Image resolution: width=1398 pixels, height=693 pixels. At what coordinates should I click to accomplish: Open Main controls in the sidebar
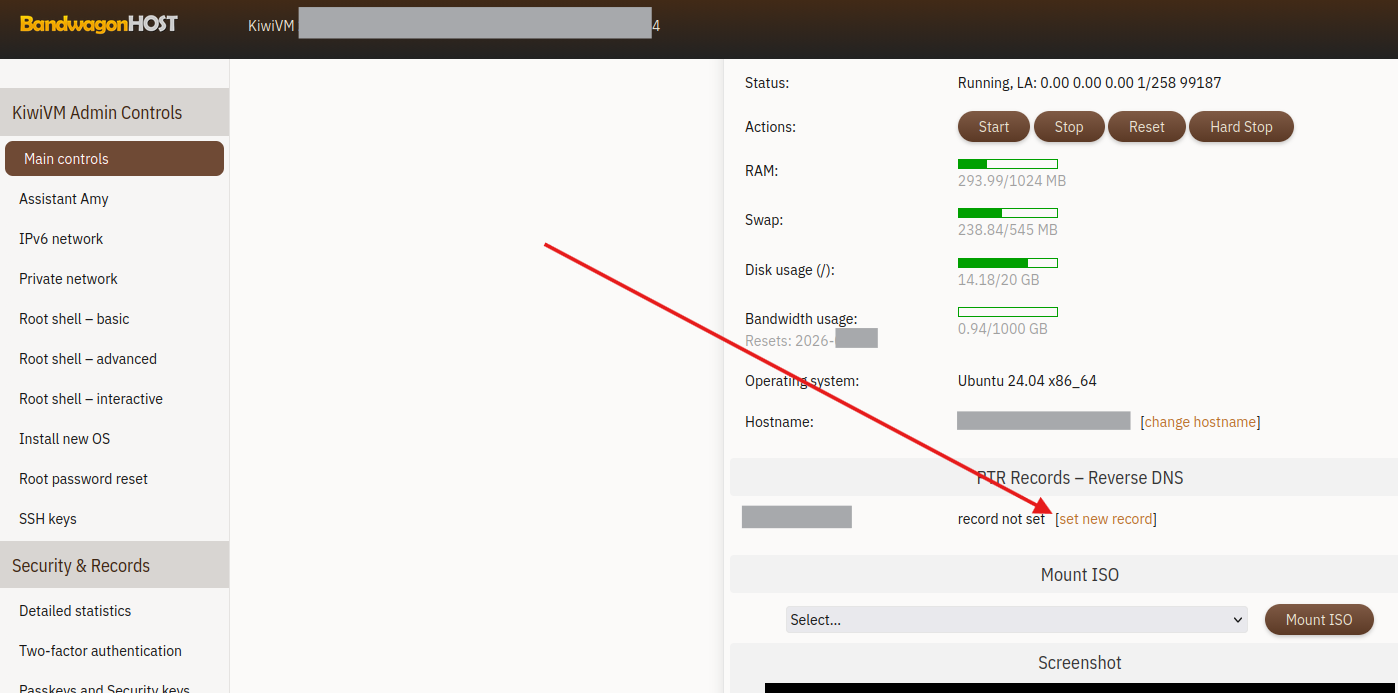[x=114, y=158]
